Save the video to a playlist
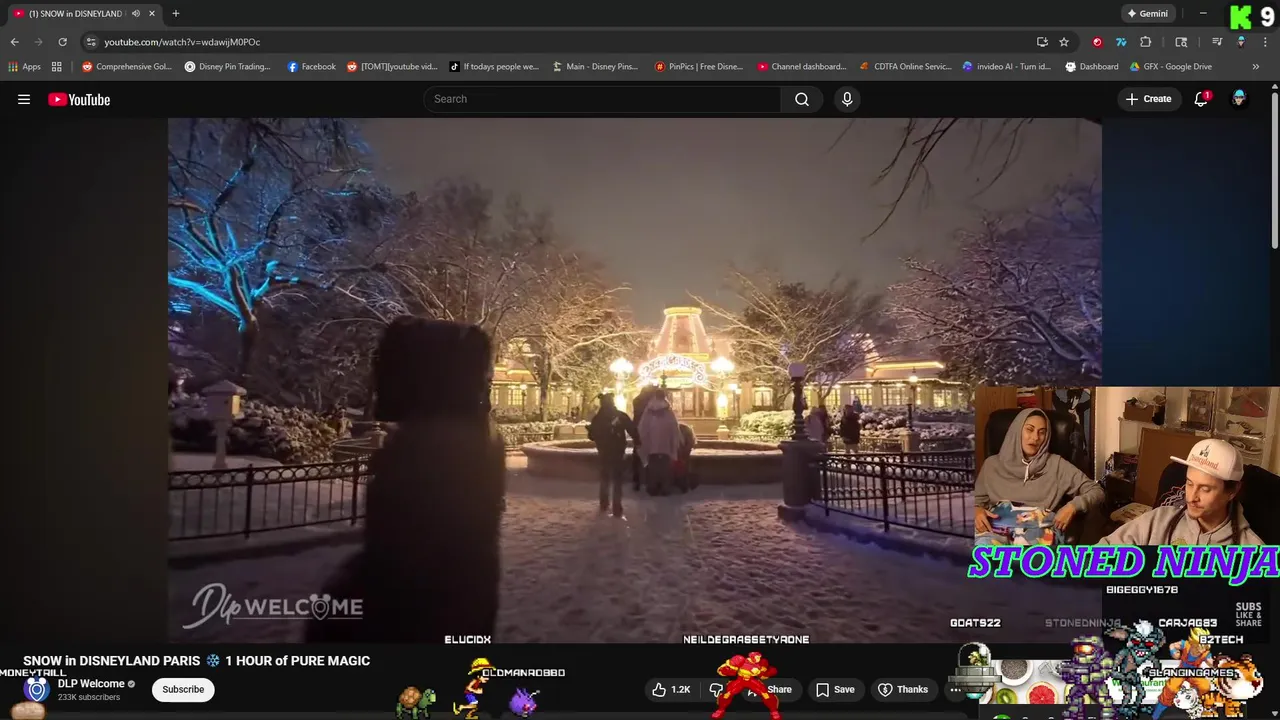The image size is (1280, 720). tap(835, 689)
